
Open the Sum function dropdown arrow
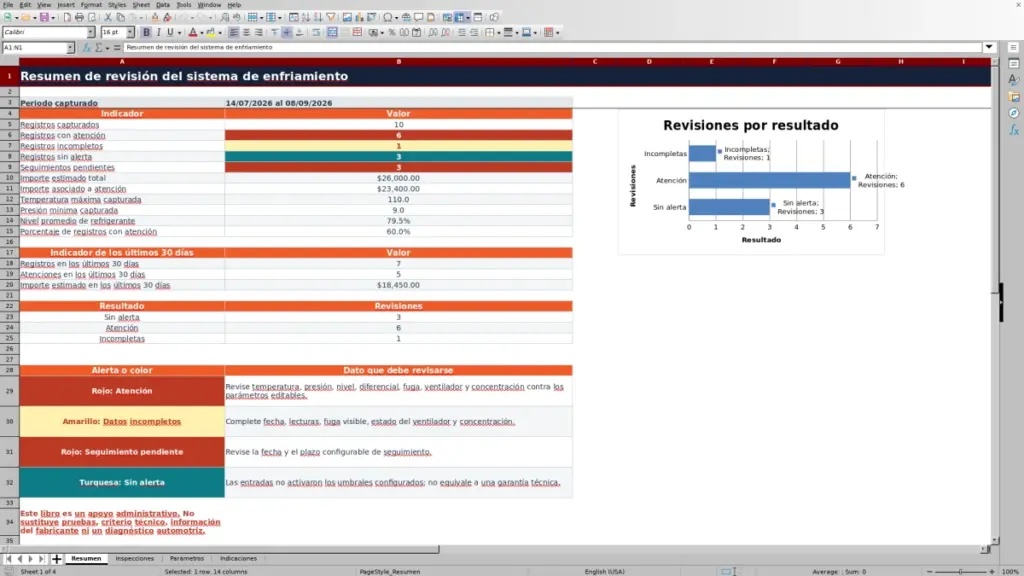107,48
